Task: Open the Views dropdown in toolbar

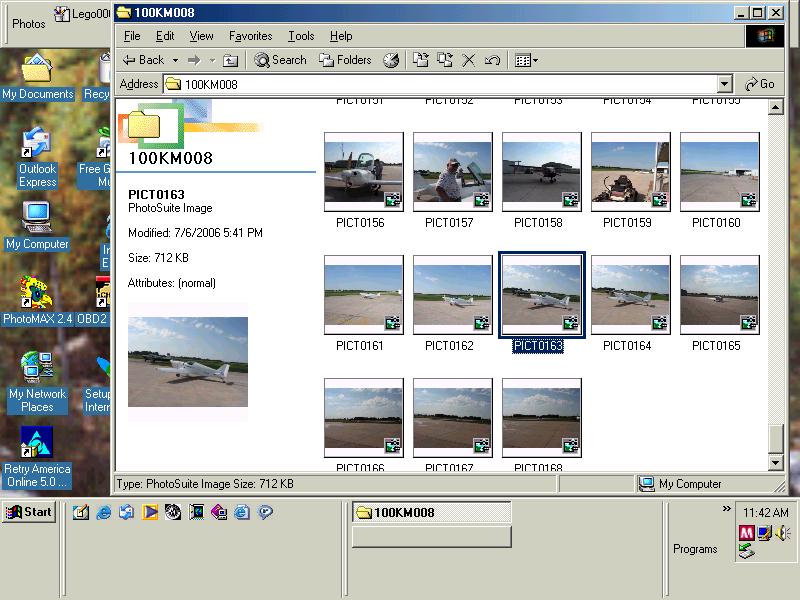Action: [x=526, y=60]
